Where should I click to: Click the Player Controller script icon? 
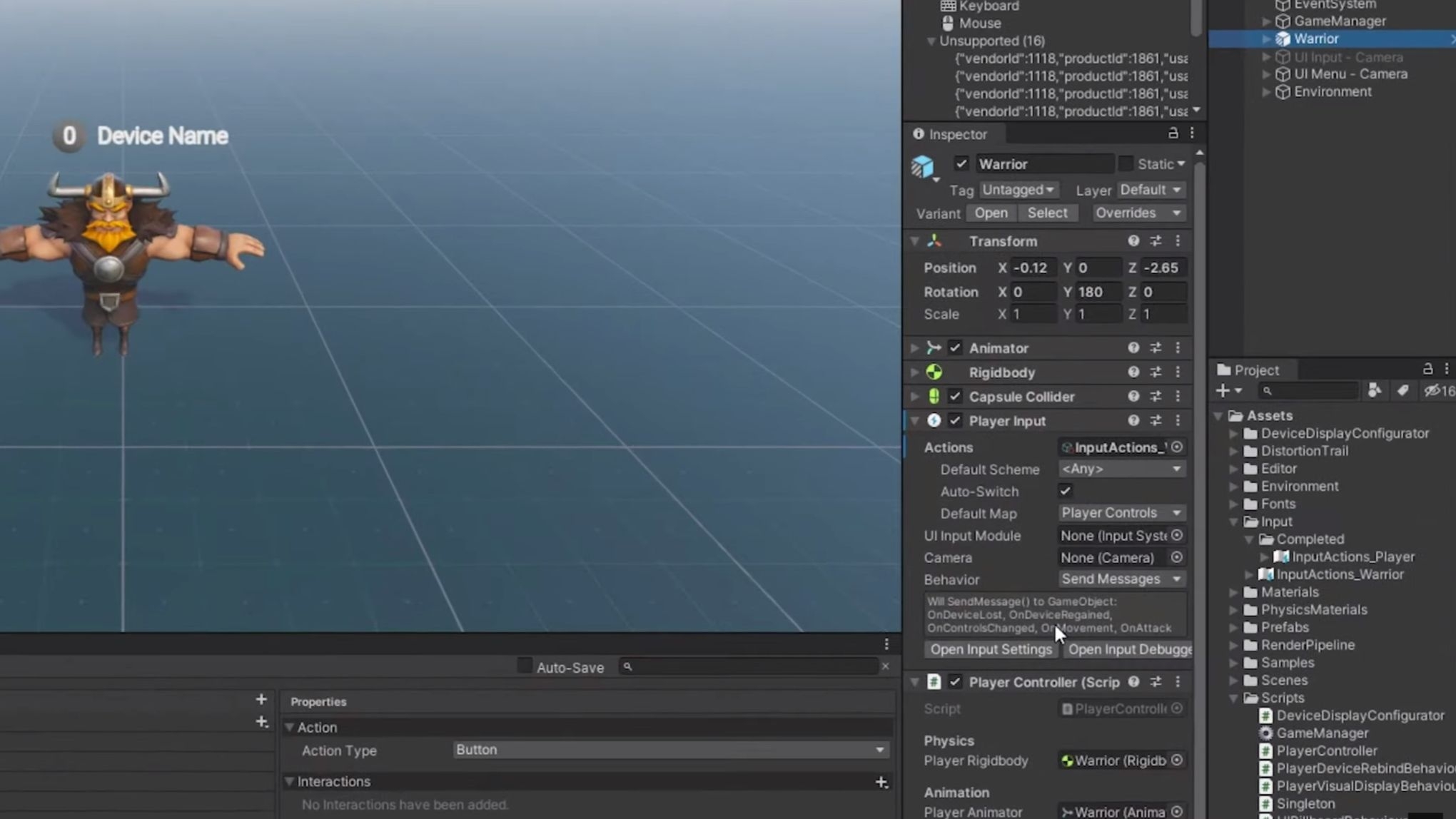(932, 681)
